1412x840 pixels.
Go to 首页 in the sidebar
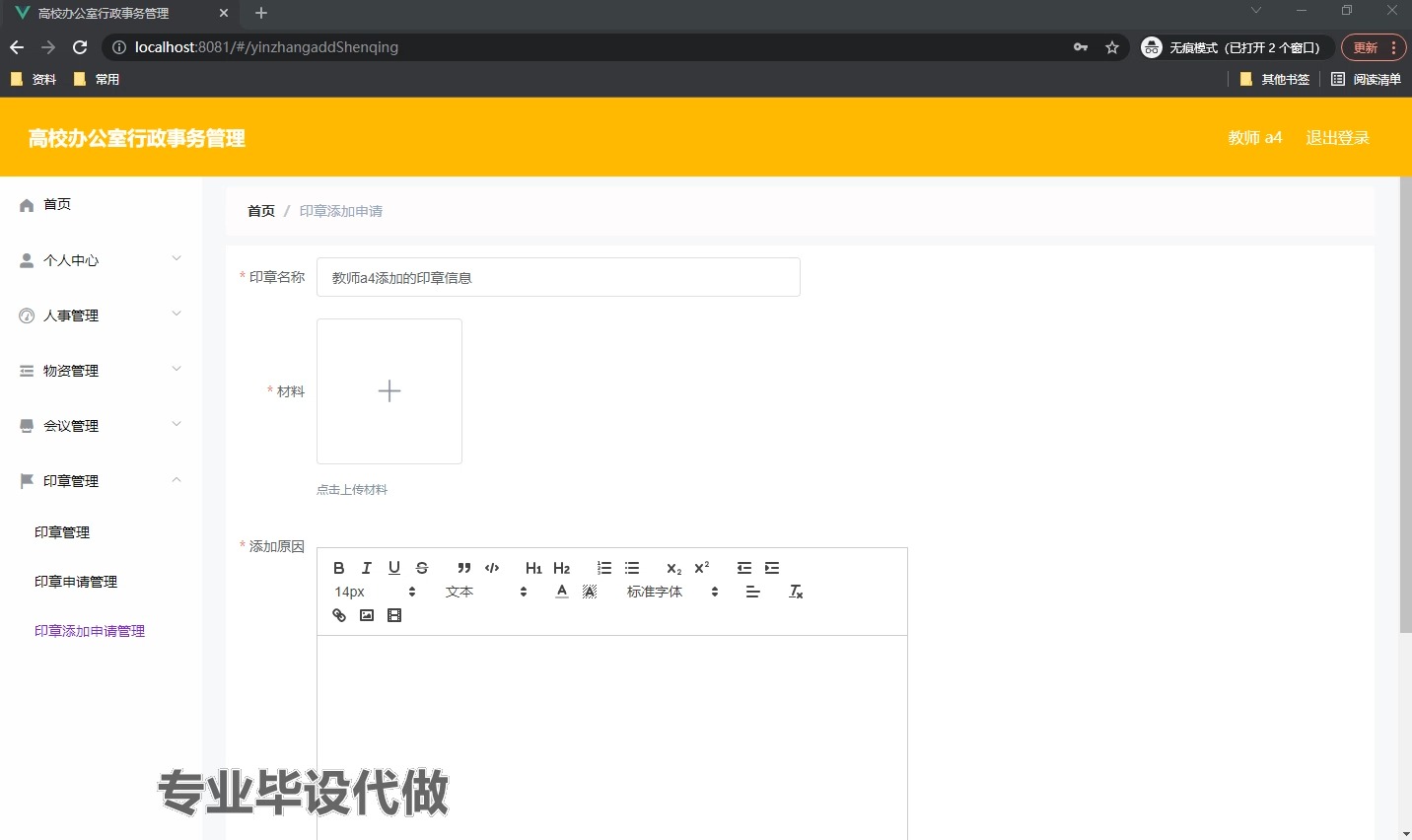tap(101, 204)
